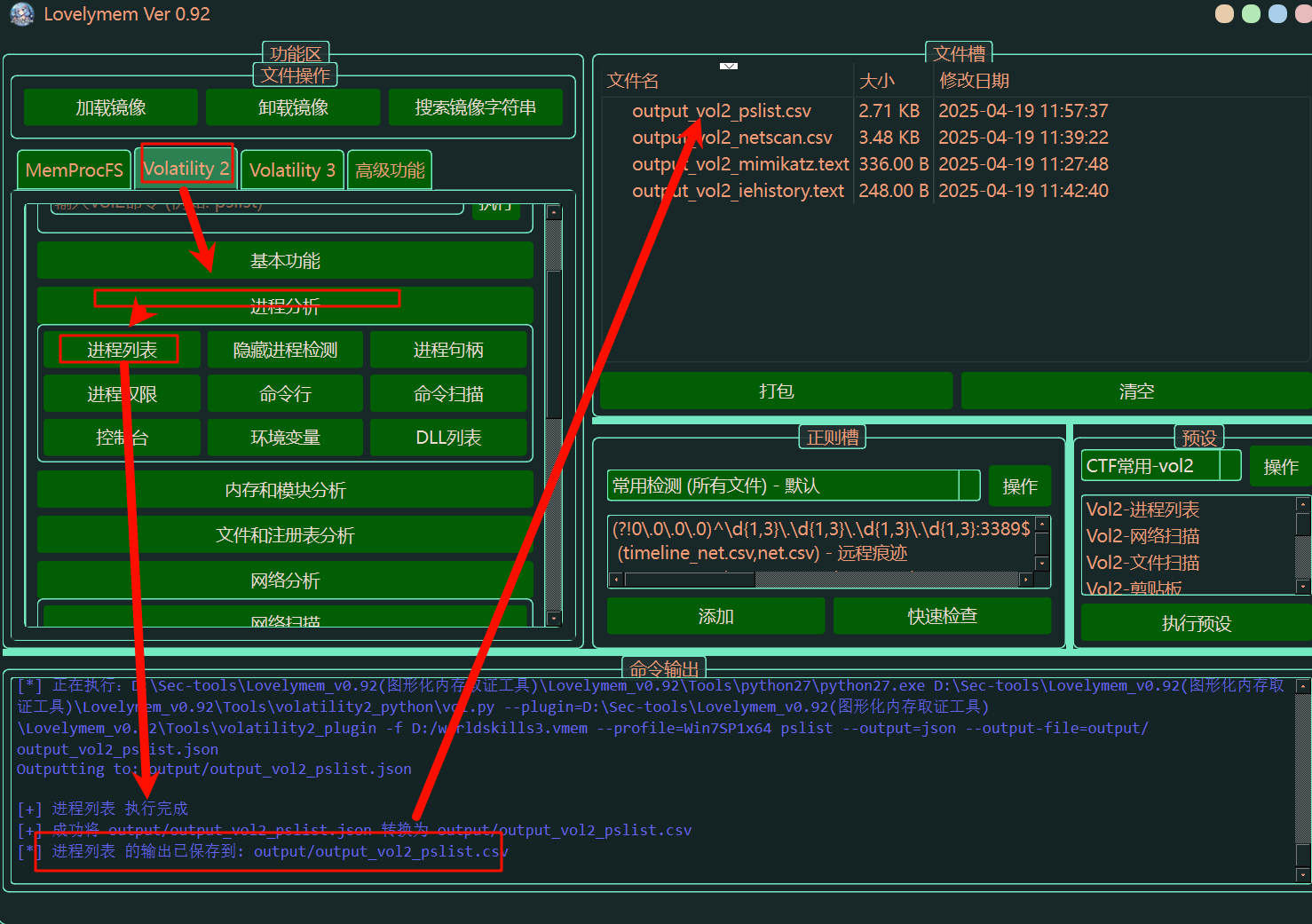Screen dimensions: 1312x924
Task: Open the 高级功能 tab
Action: [x=390, y=170]
